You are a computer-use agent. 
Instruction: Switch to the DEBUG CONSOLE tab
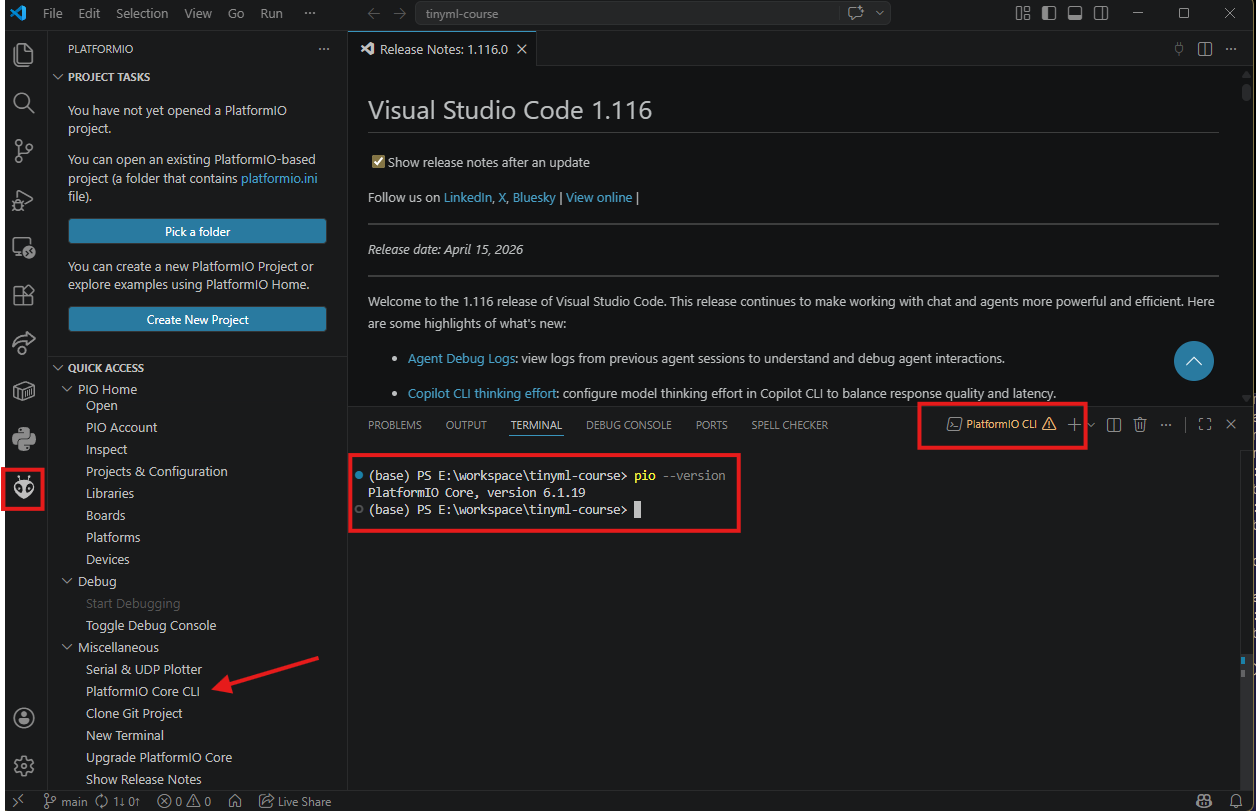click(629, 425)
